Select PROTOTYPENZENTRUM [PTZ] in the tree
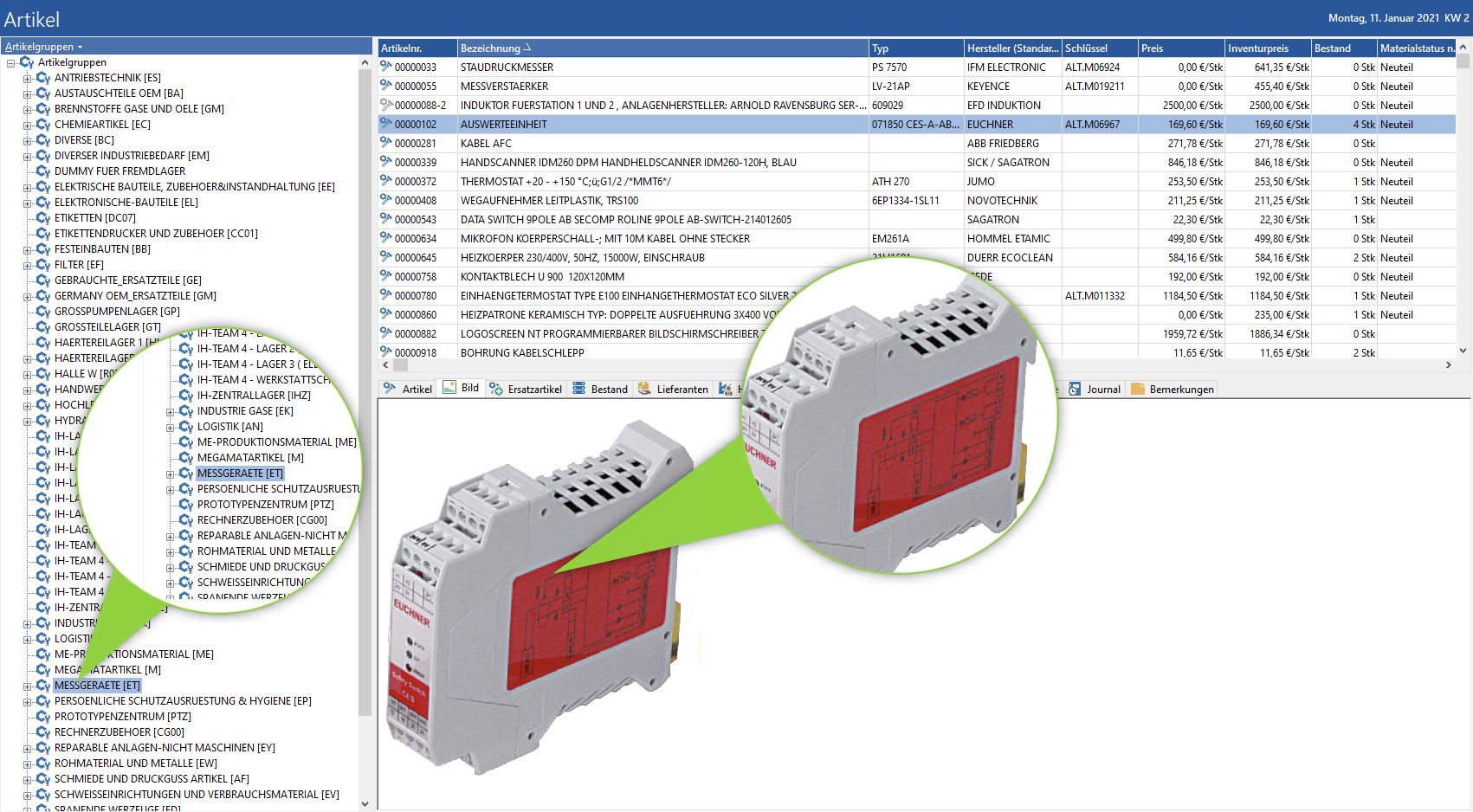1473x812 pixels. [x=122, y=717]
